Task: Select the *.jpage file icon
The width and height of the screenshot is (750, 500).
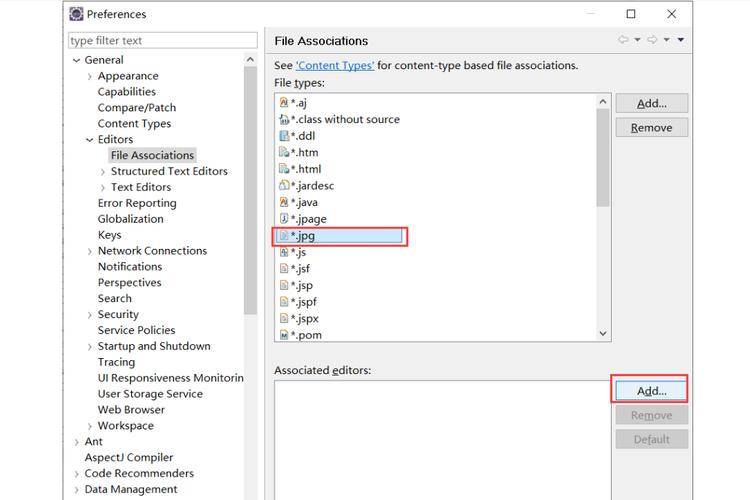Action: point(284,219)
